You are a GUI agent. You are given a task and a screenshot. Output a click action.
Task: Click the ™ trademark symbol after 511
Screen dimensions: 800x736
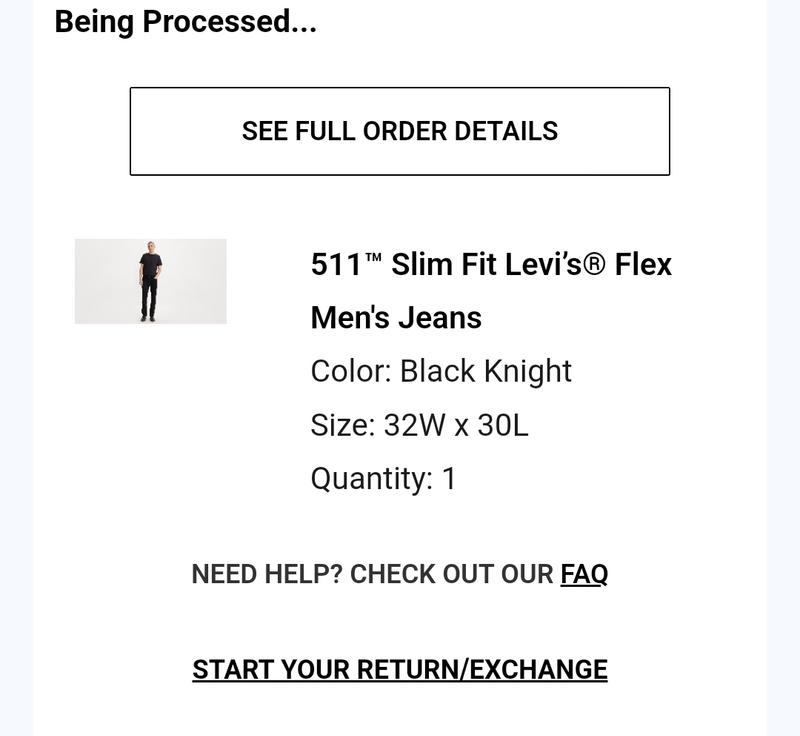[373, 258]
